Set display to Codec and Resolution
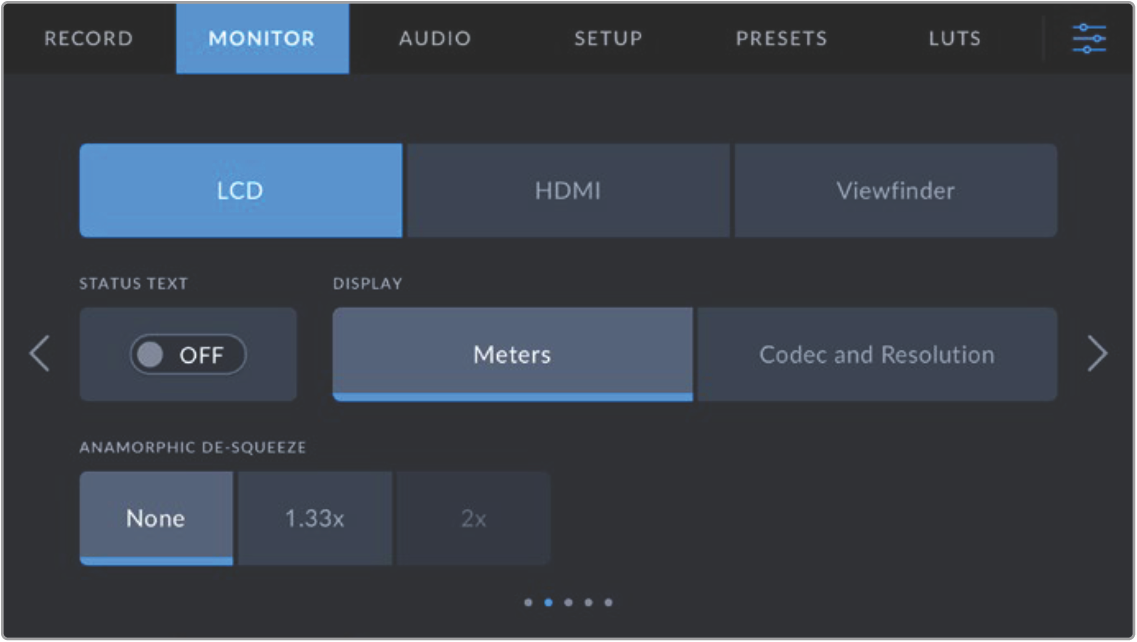This screenshot has height=642, width=1137. (876, 354)
